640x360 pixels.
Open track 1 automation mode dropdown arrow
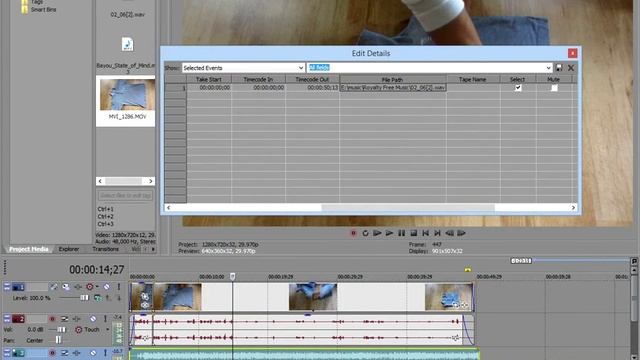coord(97,287)
